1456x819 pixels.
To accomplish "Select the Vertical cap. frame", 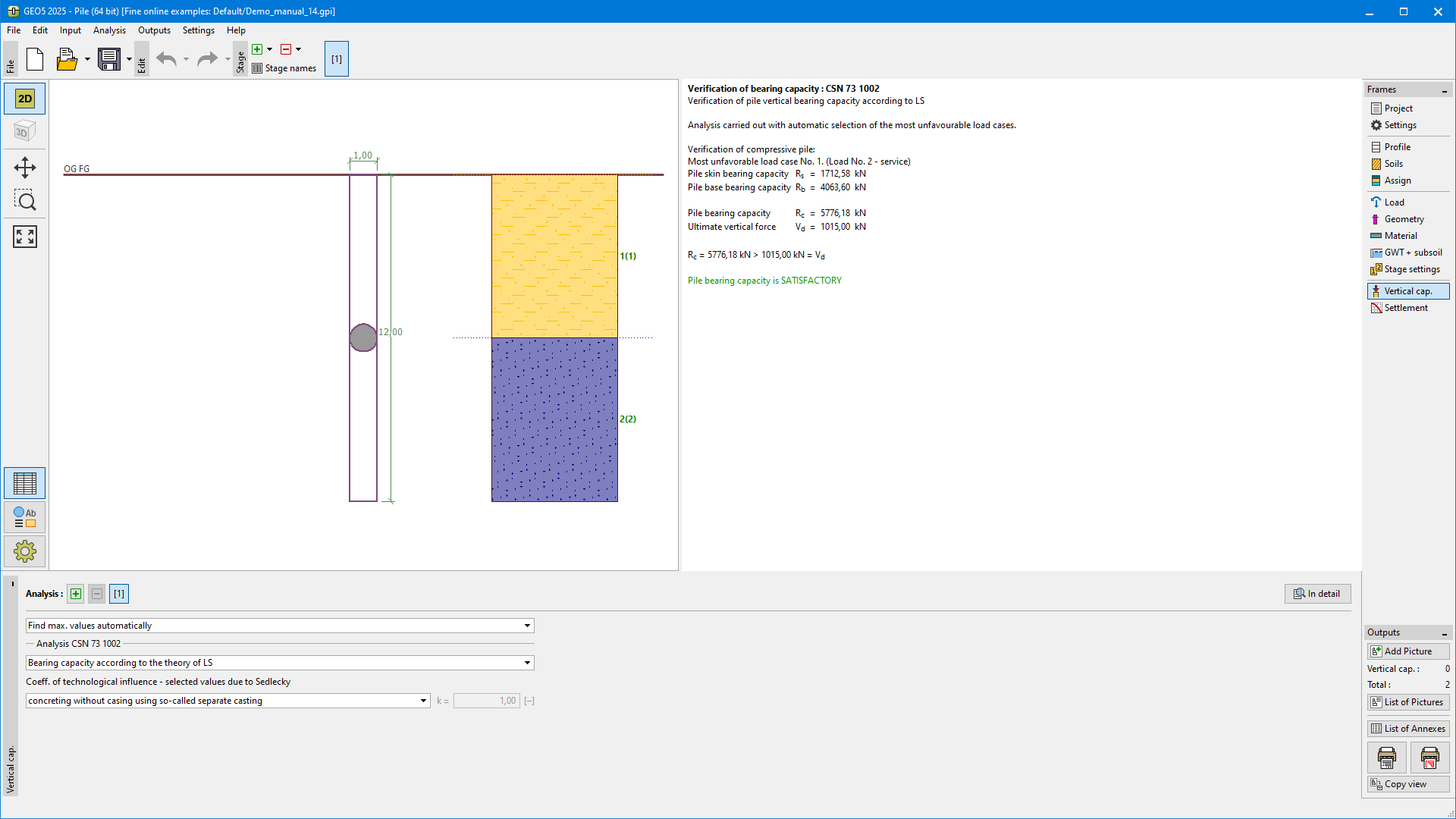I will click(x=1408, y=291).
